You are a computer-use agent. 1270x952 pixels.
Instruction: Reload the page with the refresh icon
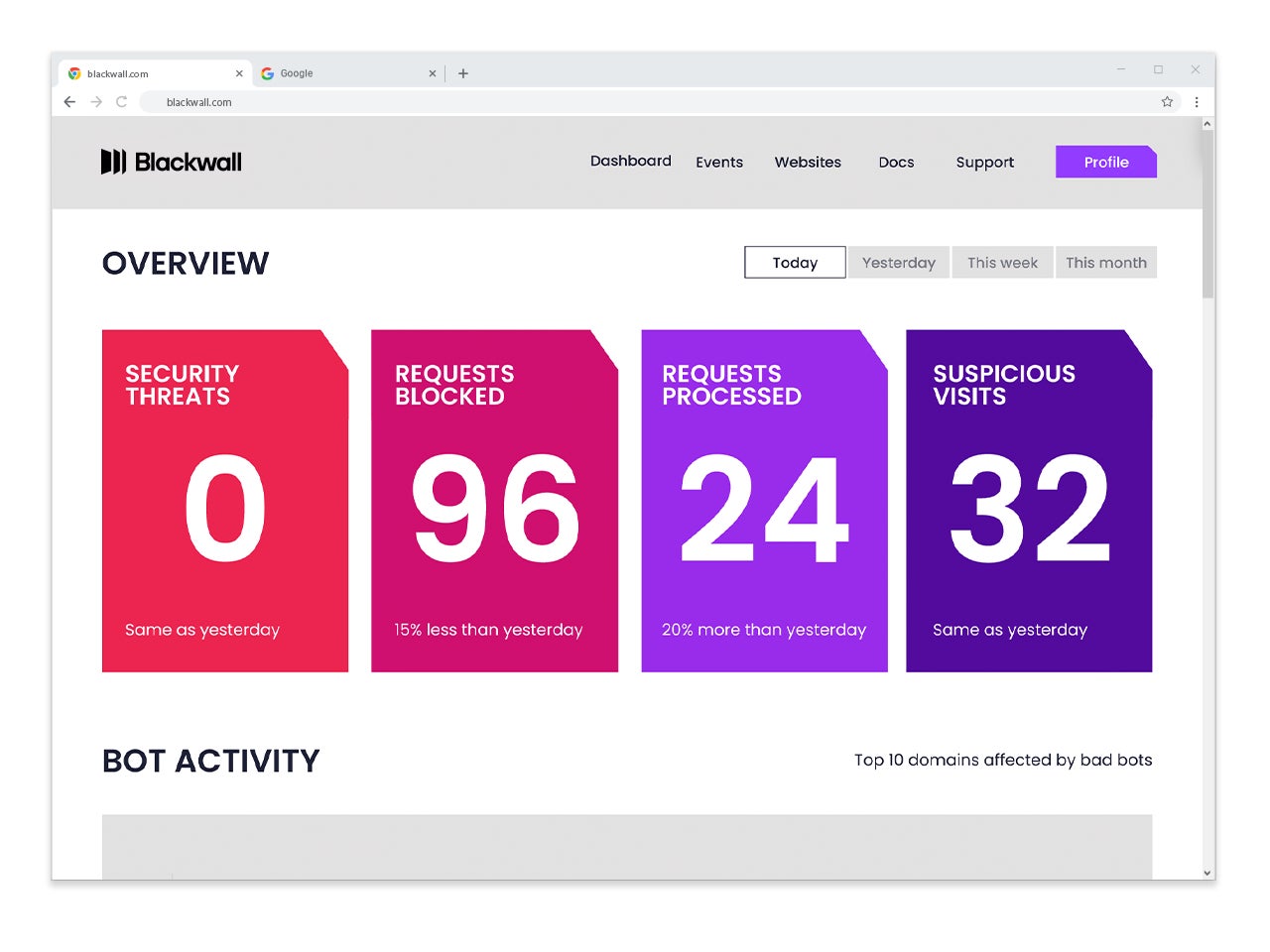[122, 102]
